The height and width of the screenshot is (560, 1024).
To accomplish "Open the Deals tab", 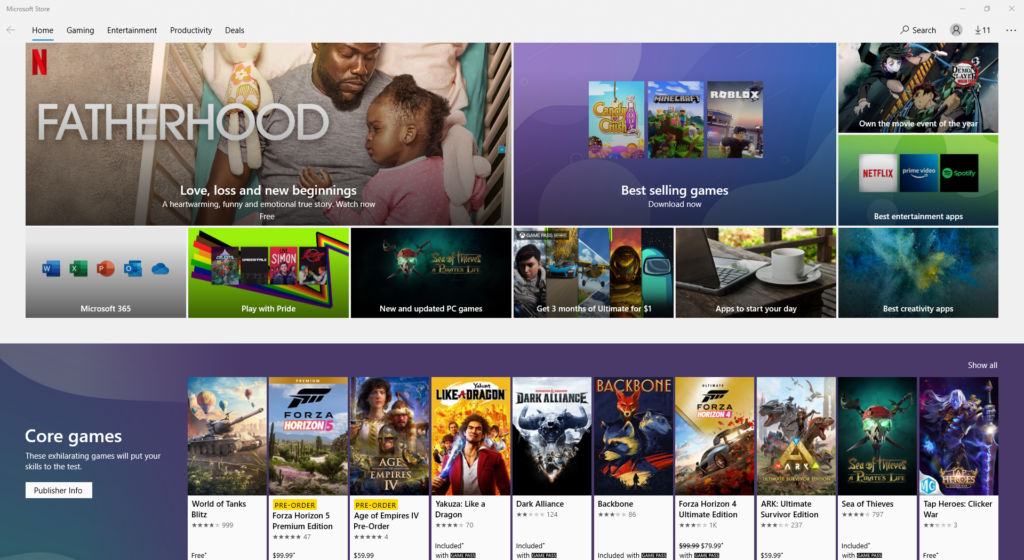I will point(235,30).
